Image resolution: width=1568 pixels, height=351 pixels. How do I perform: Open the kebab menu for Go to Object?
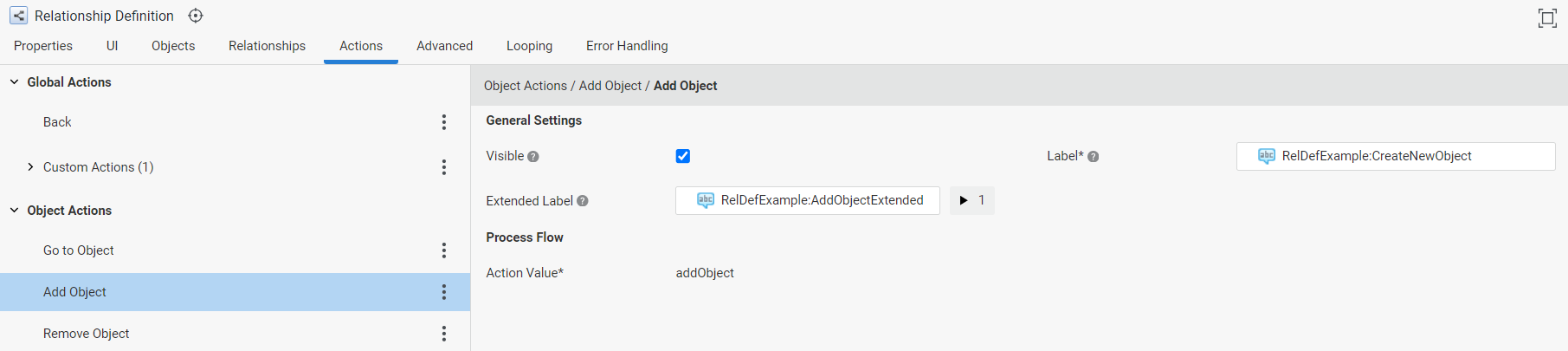pyautogui.click(x=444, y=250)
